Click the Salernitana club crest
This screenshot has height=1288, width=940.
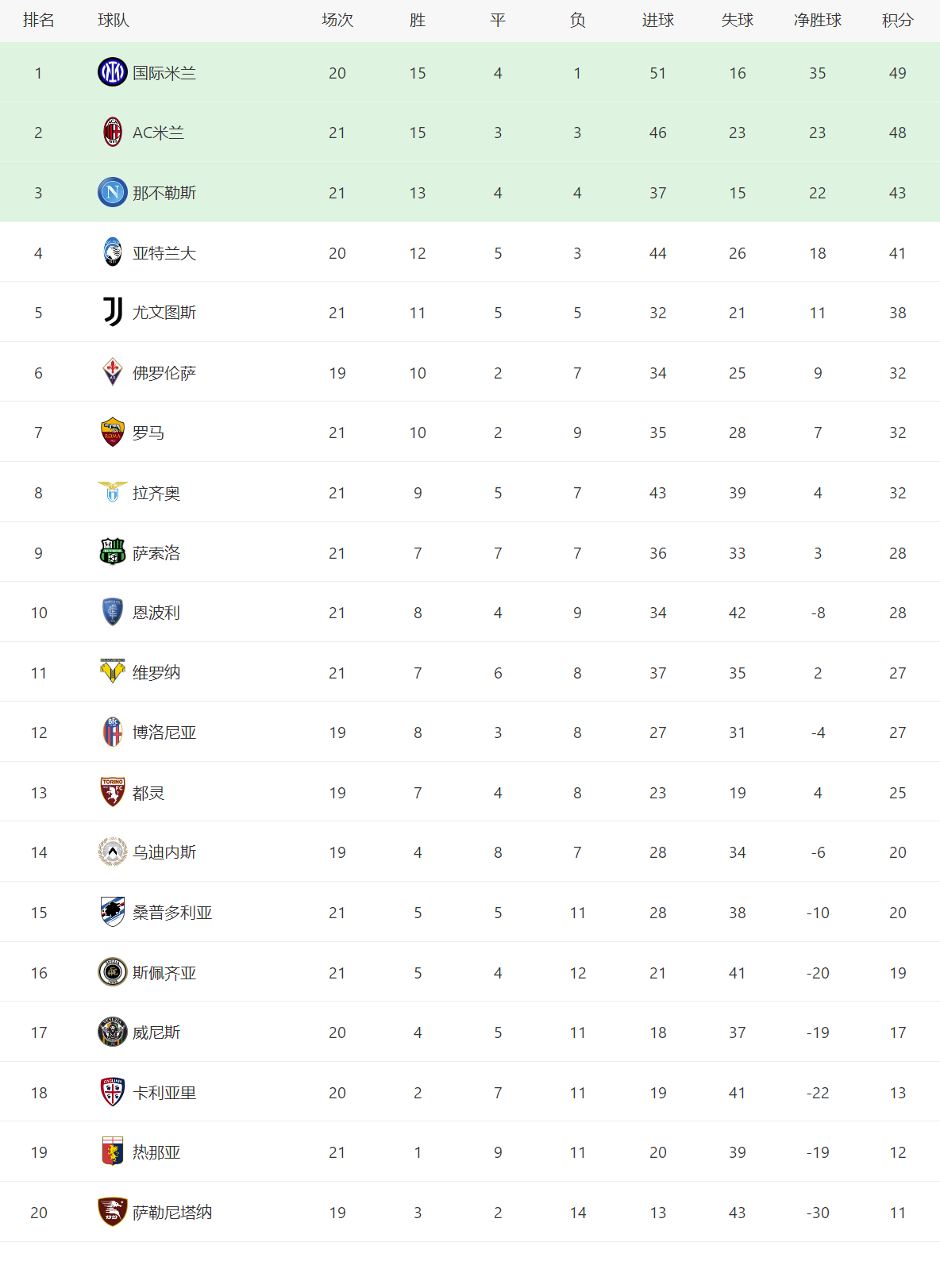113,1212
